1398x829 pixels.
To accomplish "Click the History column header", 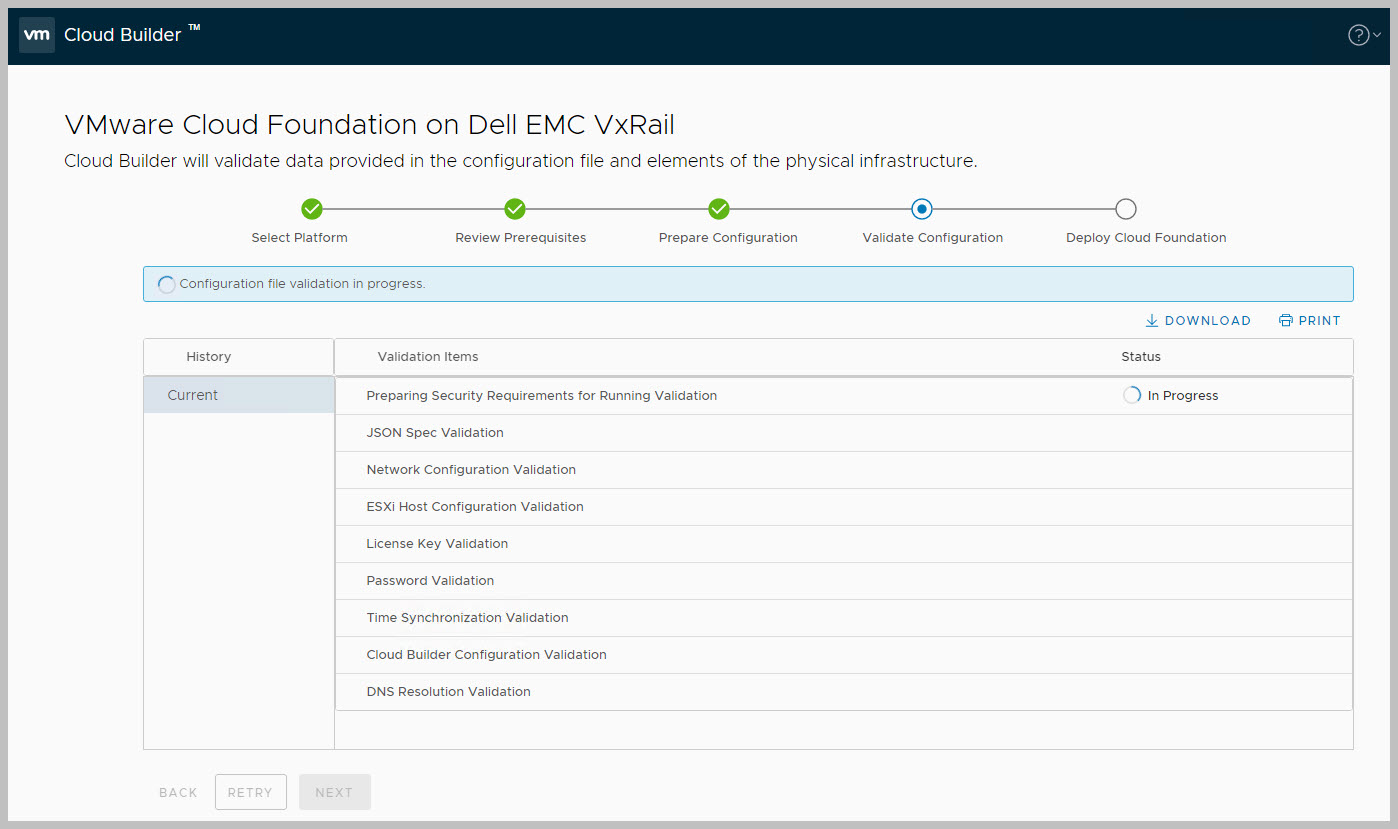I will pyautogui.click(x=208, y=357).
